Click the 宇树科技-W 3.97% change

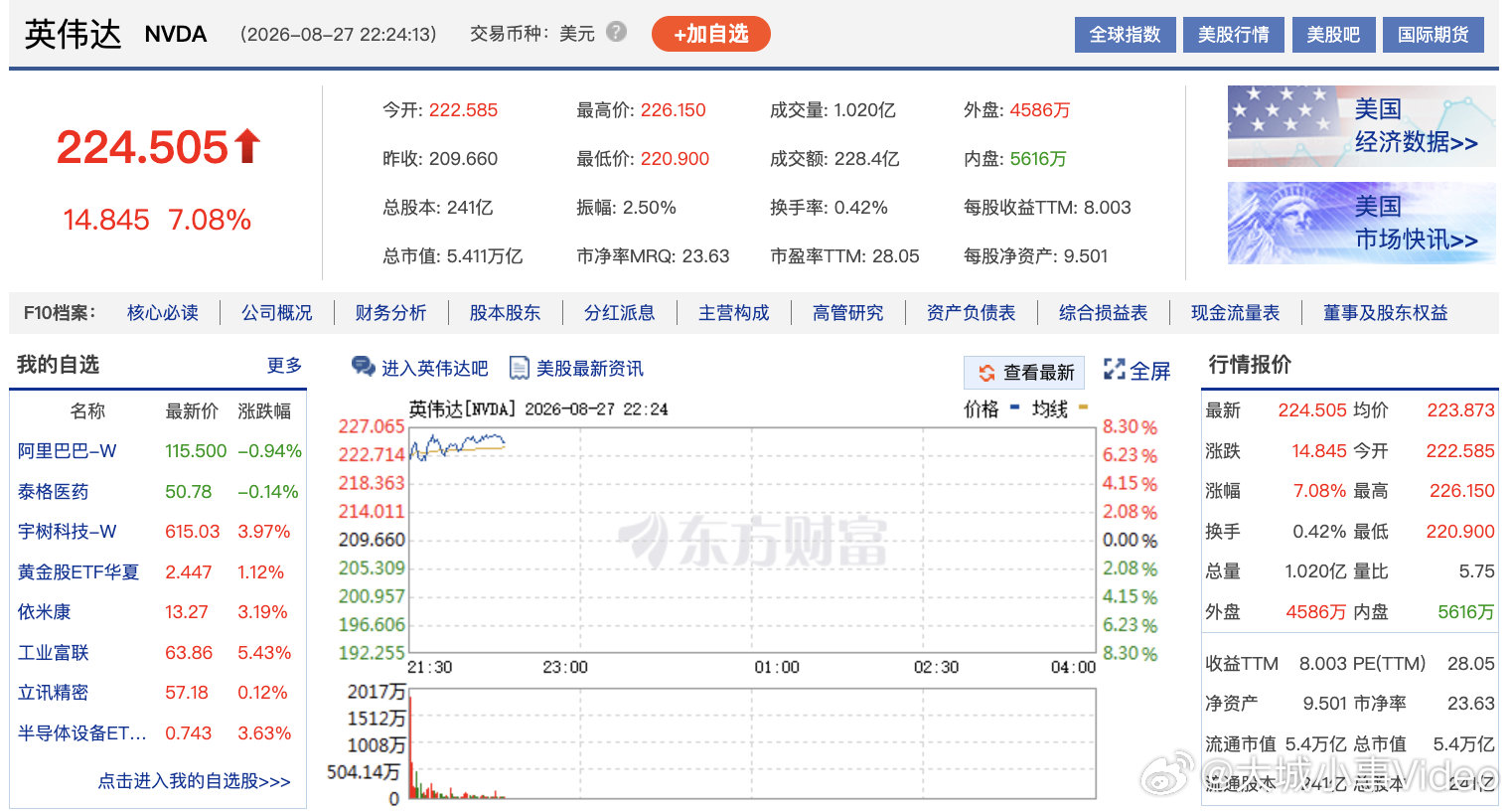(x=264, y=532)
